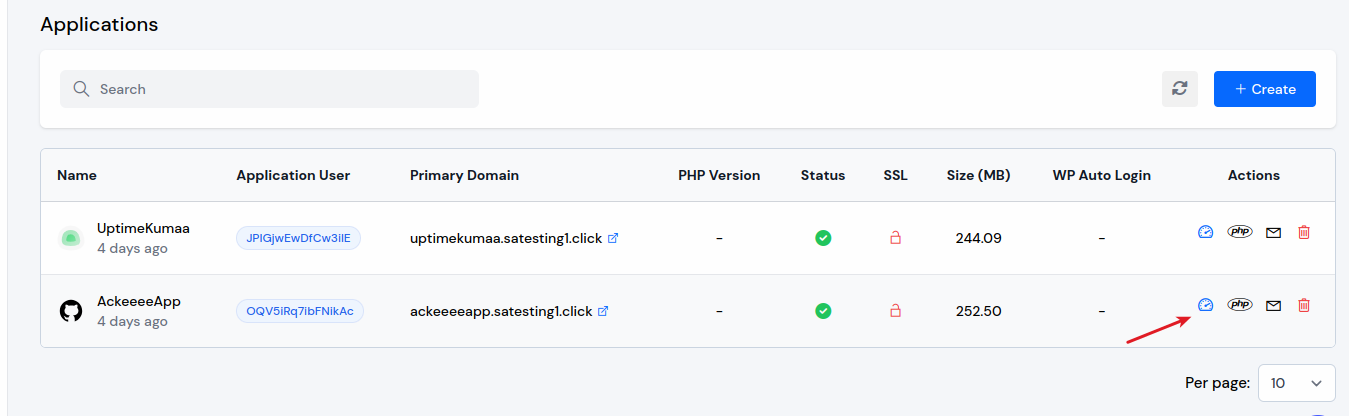Screen dimensions: 1351x419
Task: Click application user badge JPlGjwEwDfCw3ilE
Action: (x=298, y=238)
